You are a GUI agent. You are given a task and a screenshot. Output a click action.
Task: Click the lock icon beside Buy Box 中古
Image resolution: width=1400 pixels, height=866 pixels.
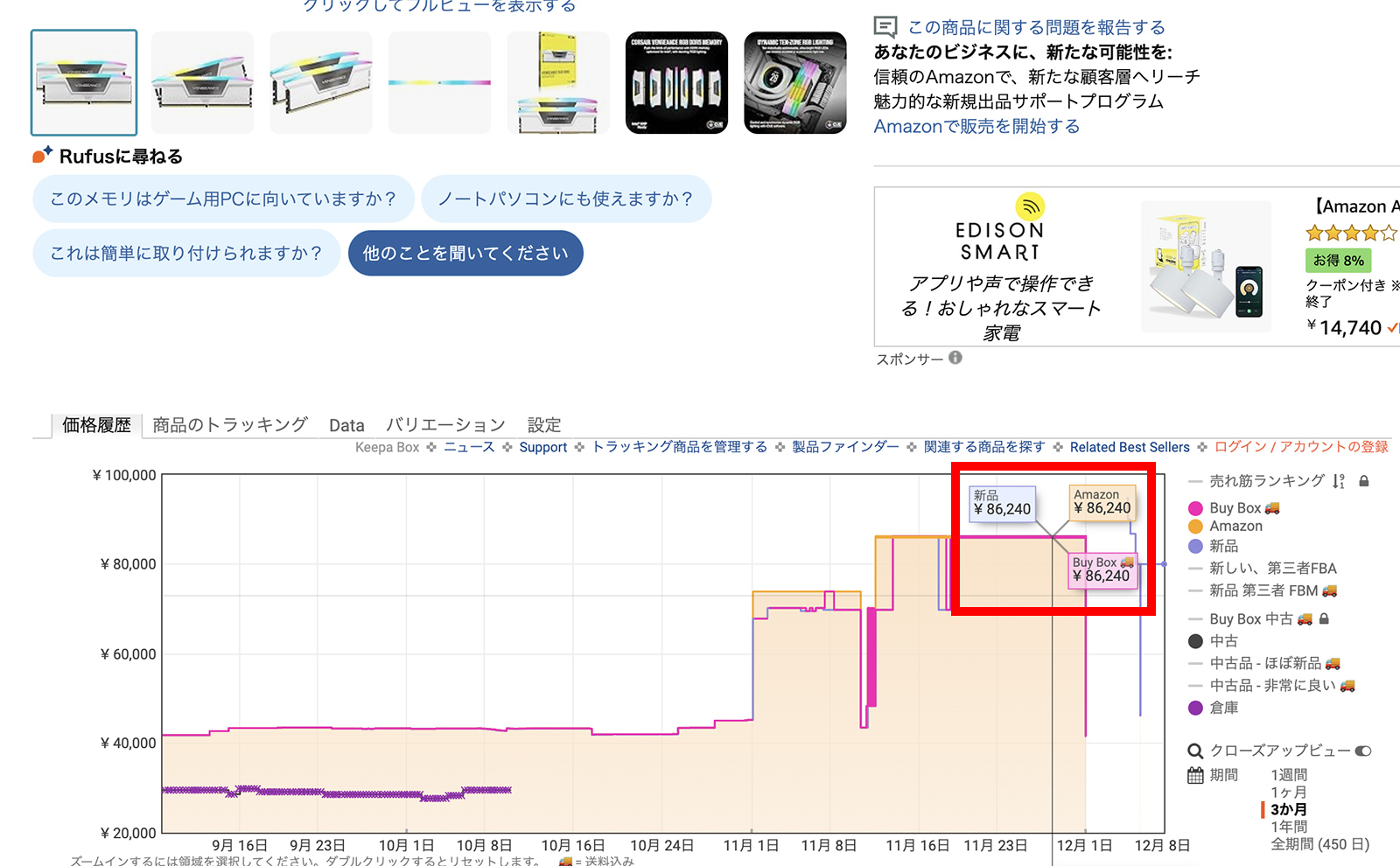1324,618
